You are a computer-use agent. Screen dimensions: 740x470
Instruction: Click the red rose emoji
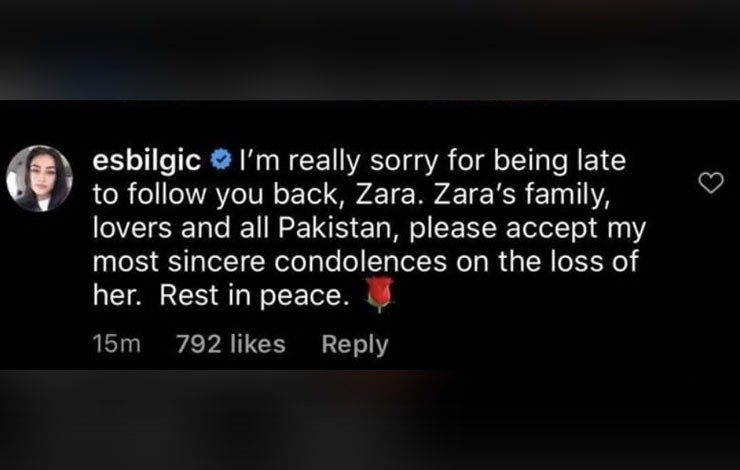tap(379, 294)
